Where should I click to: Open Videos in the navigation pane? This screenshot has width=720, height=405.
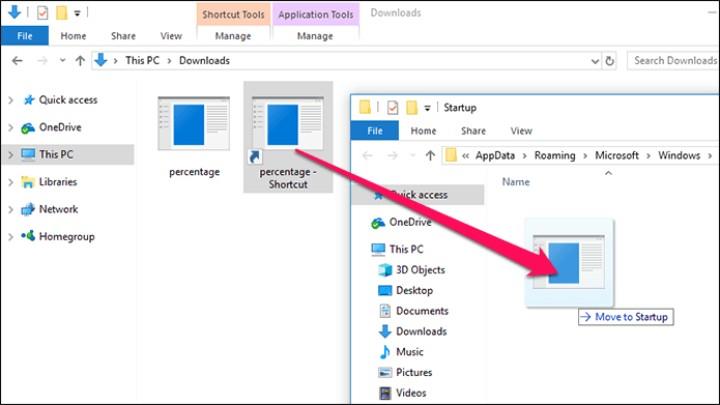point(410,393)
